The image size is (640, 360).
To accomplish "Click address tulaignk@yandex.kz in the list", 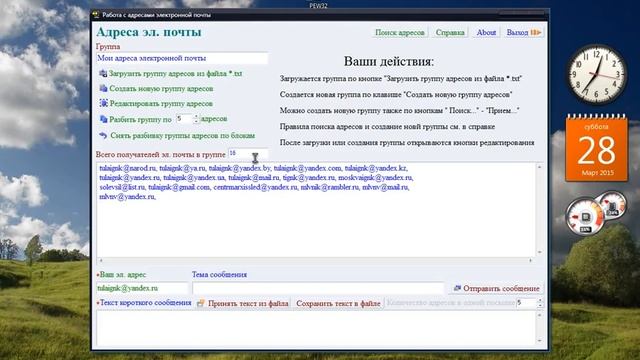I will pos(376,168).
